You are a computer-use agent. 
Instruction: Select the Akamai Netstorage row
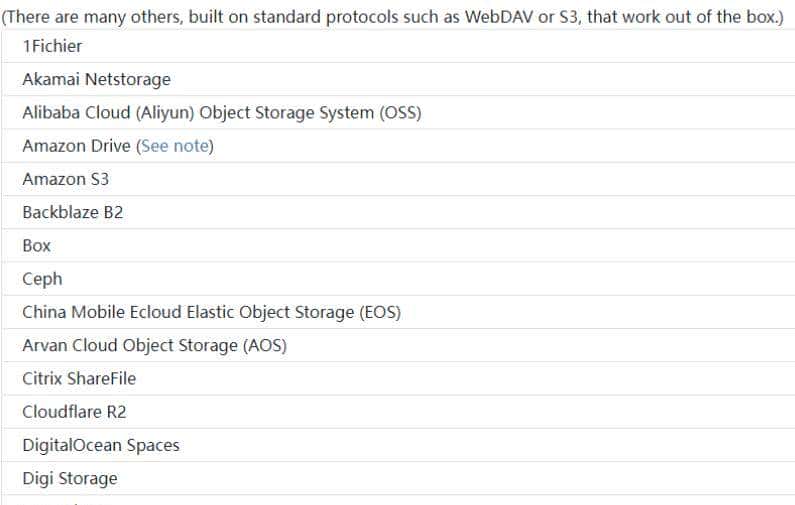pos(96,79)
